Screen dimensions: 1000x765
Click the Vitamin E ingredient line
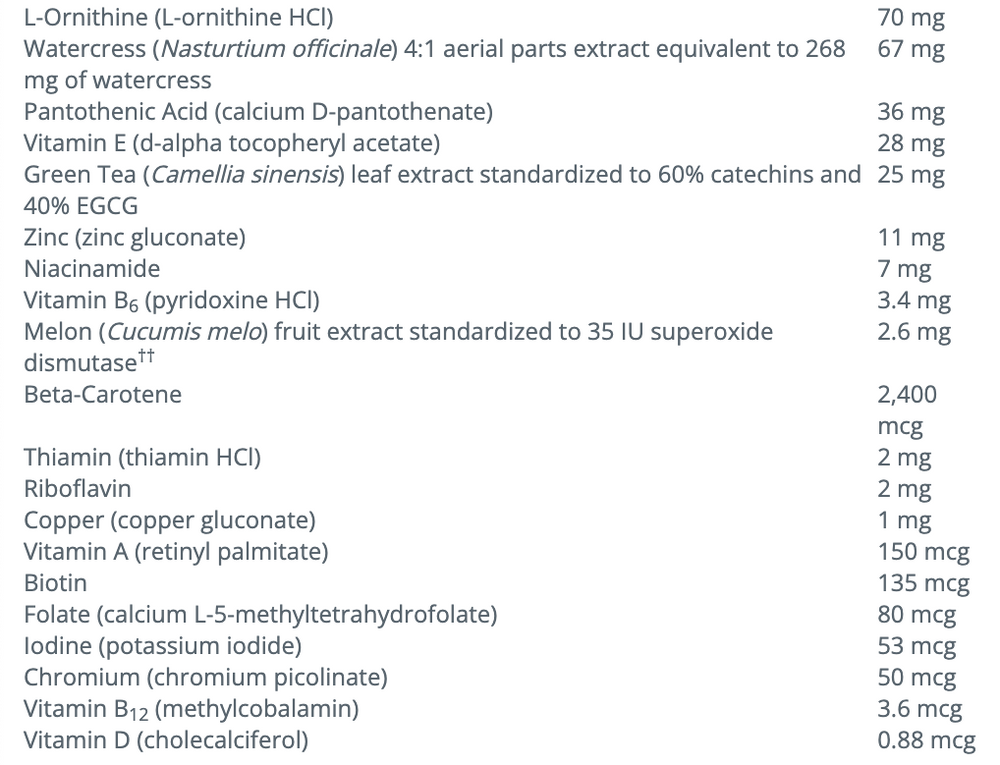click(231, 143)
